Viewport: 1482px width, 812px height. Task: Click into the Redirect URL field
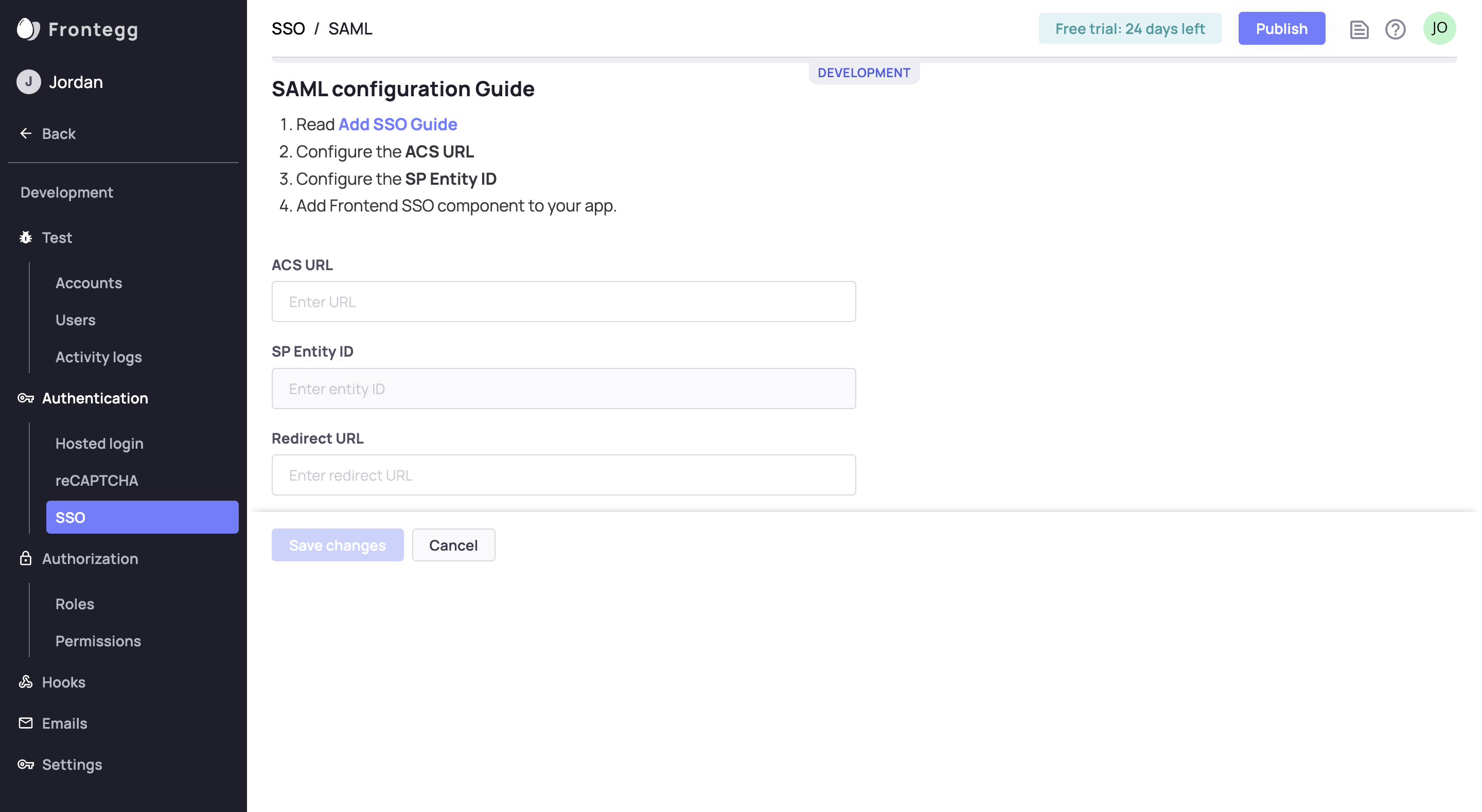coord(563,475)
